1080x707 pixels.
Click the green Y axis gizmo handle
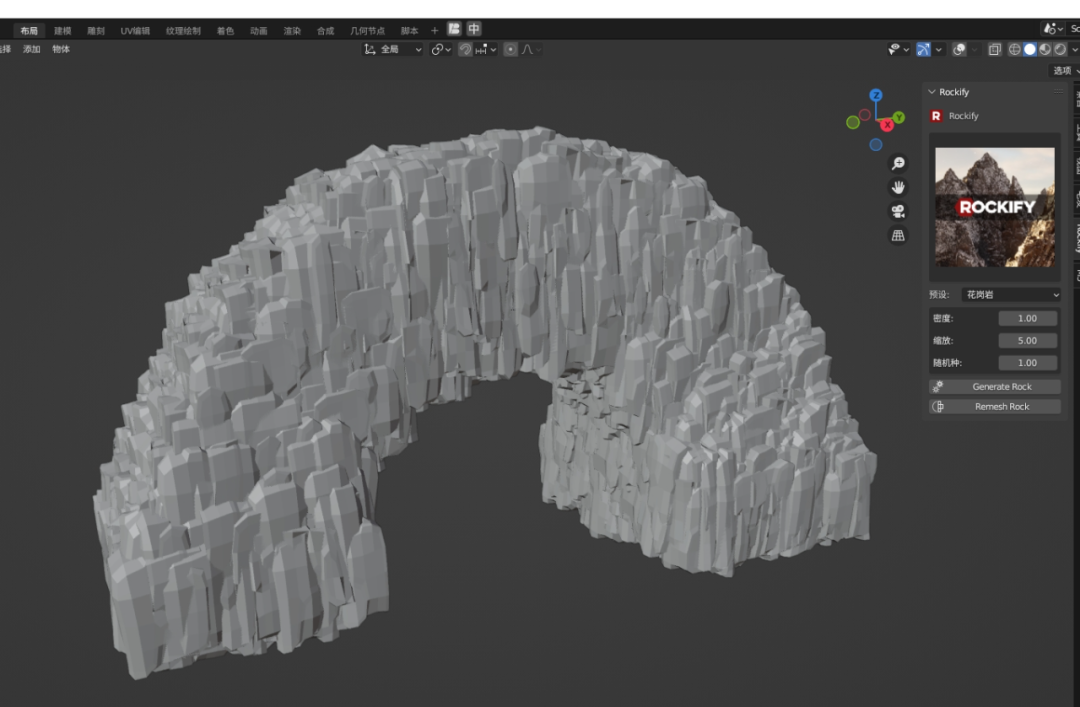(899, 117)
